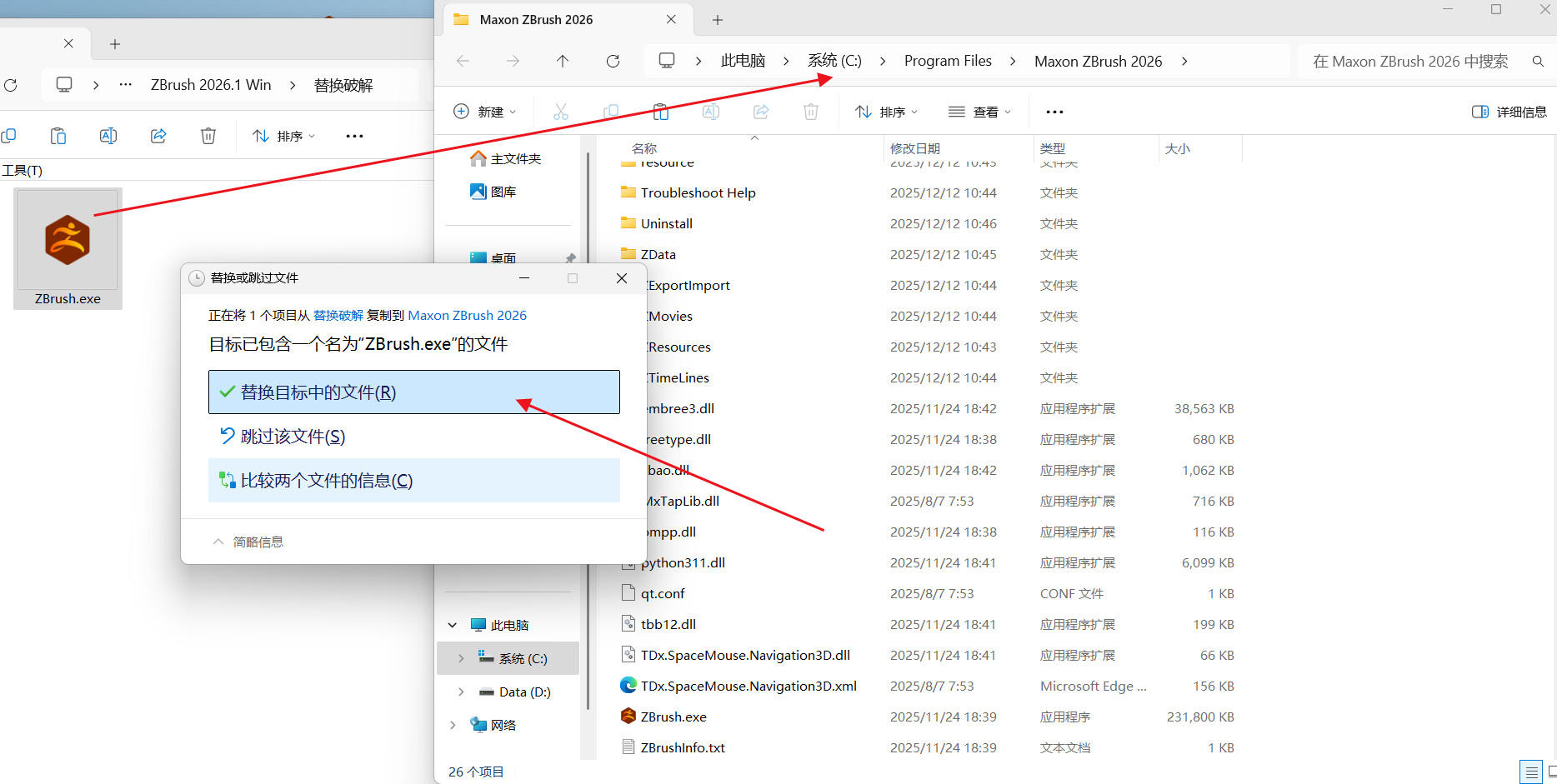The image size is (1557, 784).
Task: Click the refresh icon in right window
Action: 613,61
